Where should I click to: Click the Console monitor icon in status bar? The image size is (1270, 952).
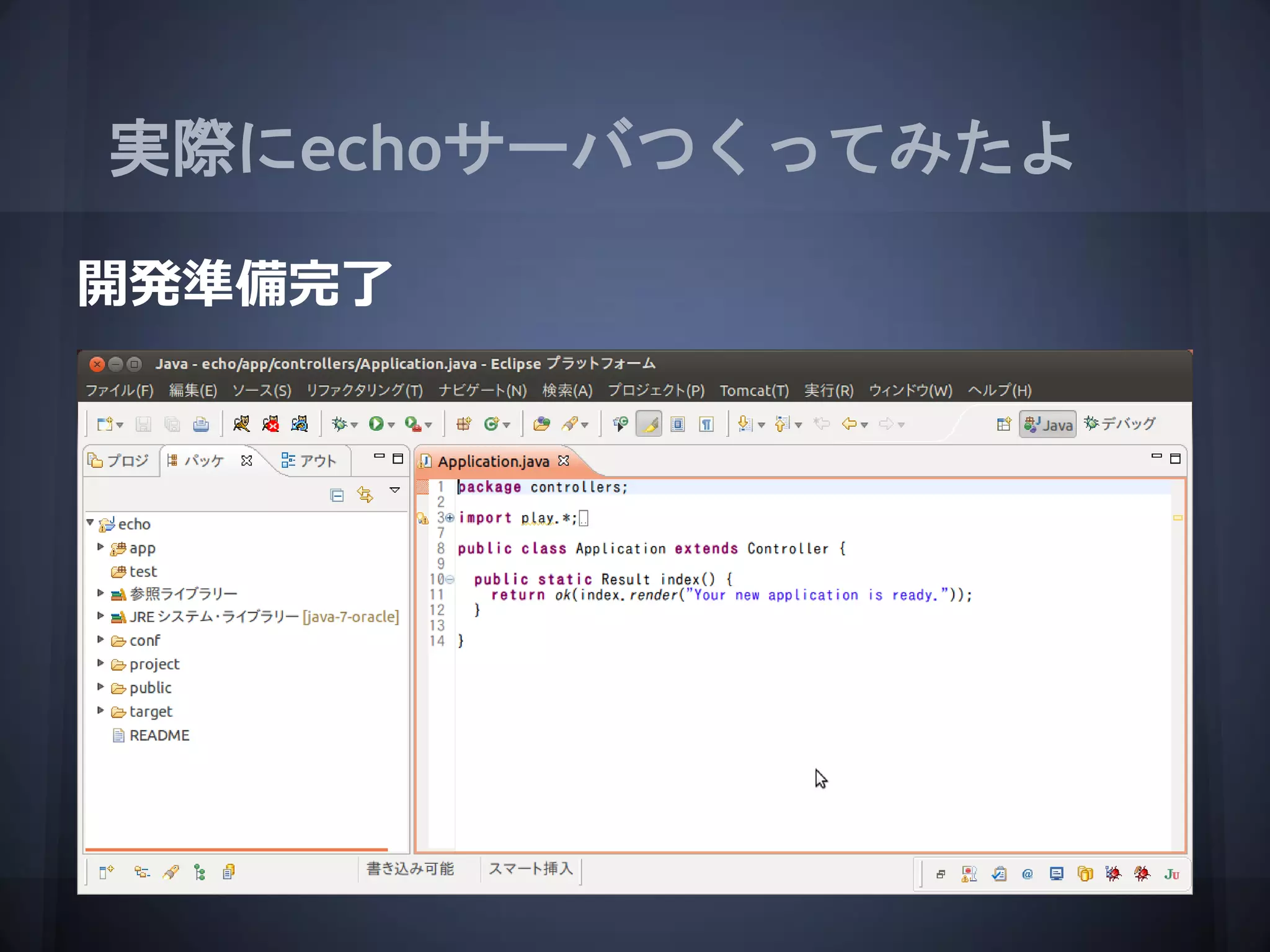coord(1057,874)
